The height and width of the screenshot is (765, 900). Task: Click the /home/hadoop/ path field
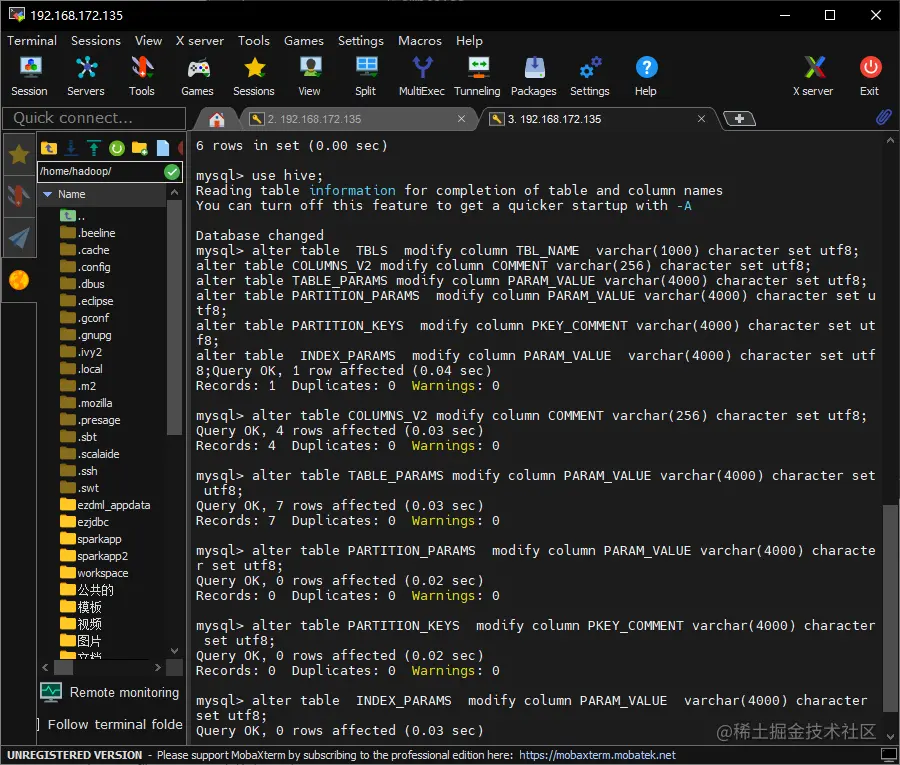click(100, 172)
